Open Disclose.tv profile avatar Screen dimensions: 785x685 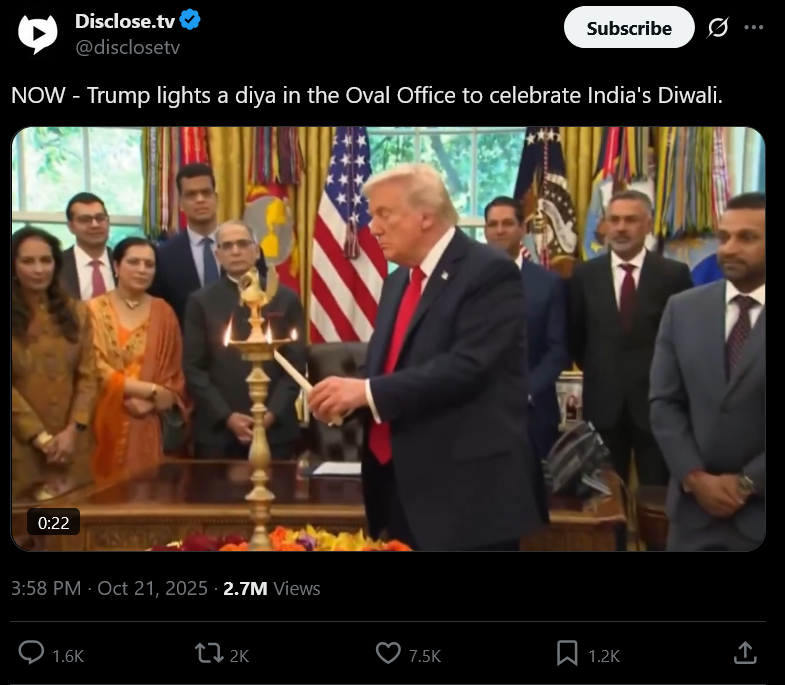tap(38, 34)
